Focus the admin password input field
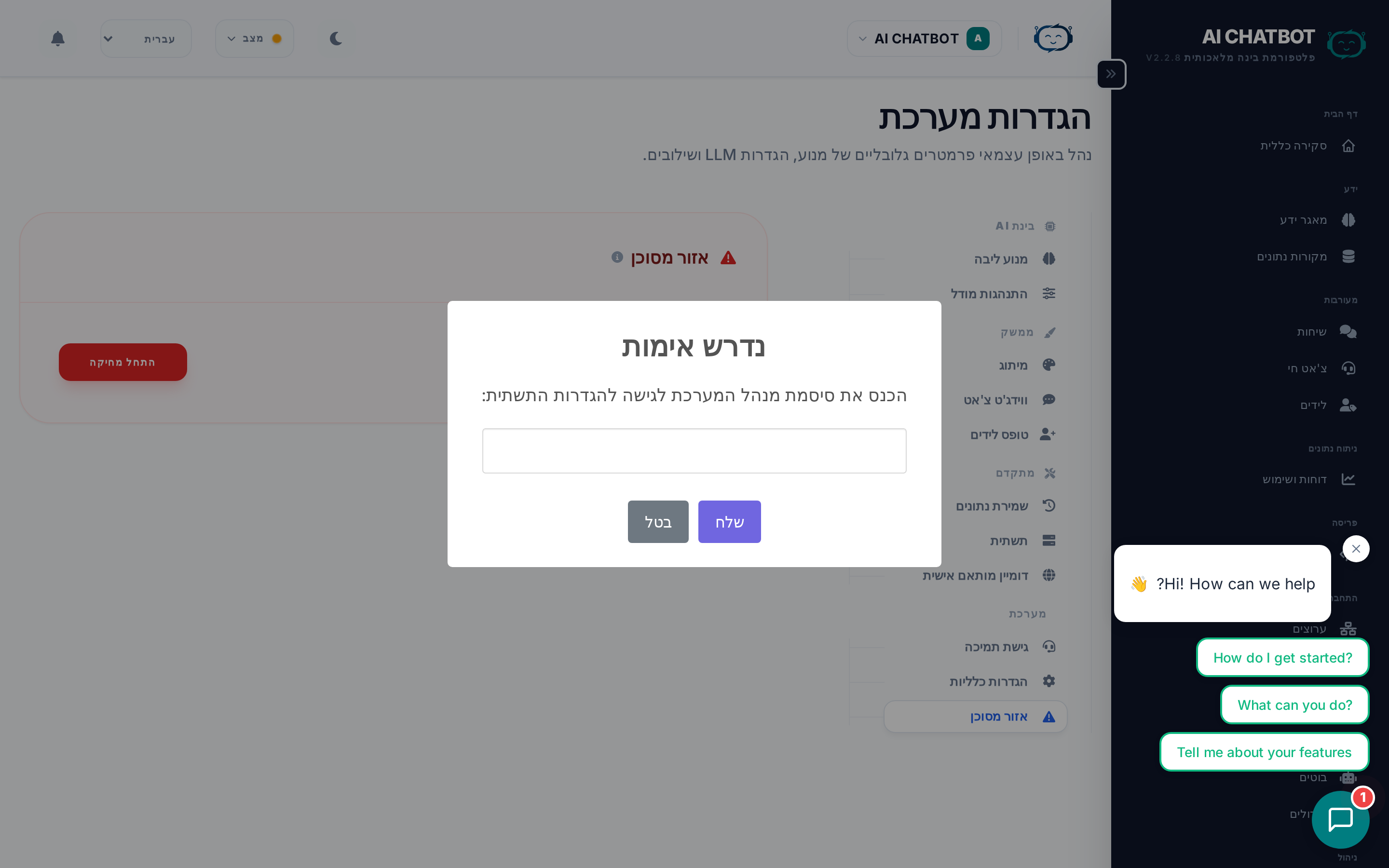 (x=694, y=451)
